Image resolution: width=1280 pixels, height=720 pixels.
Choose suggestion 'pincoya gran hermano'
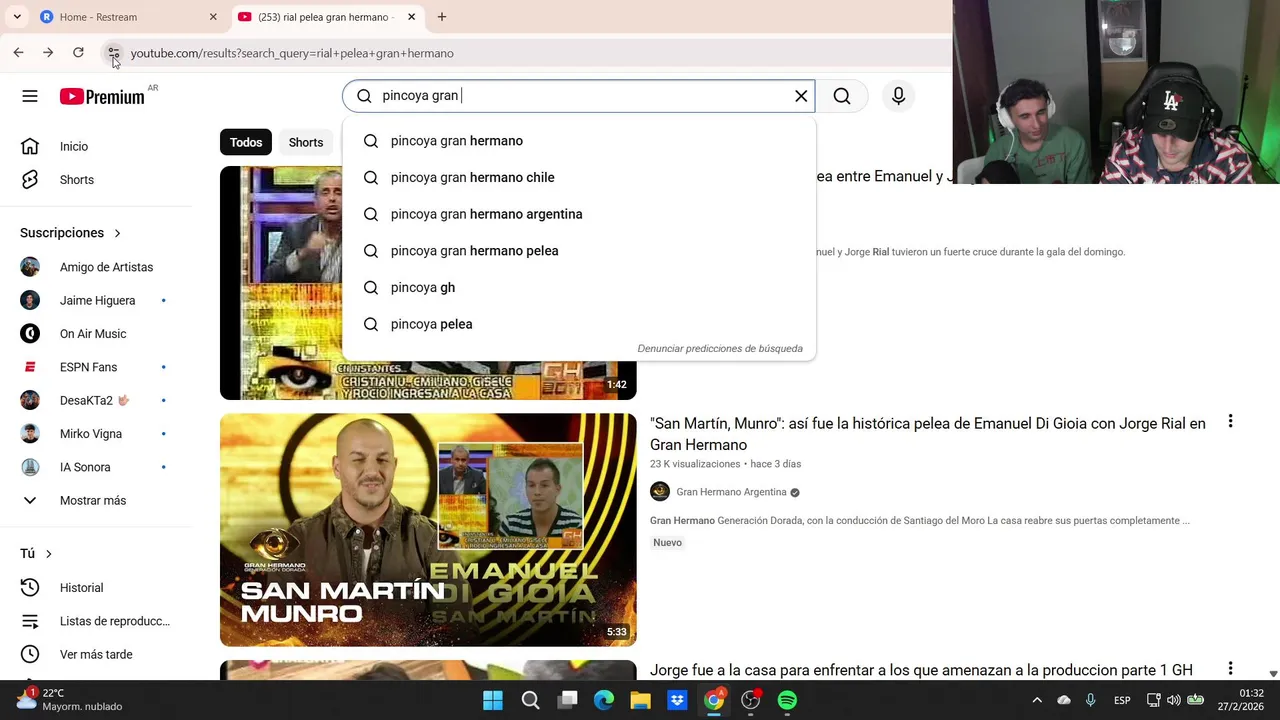(x=579, y=141)
